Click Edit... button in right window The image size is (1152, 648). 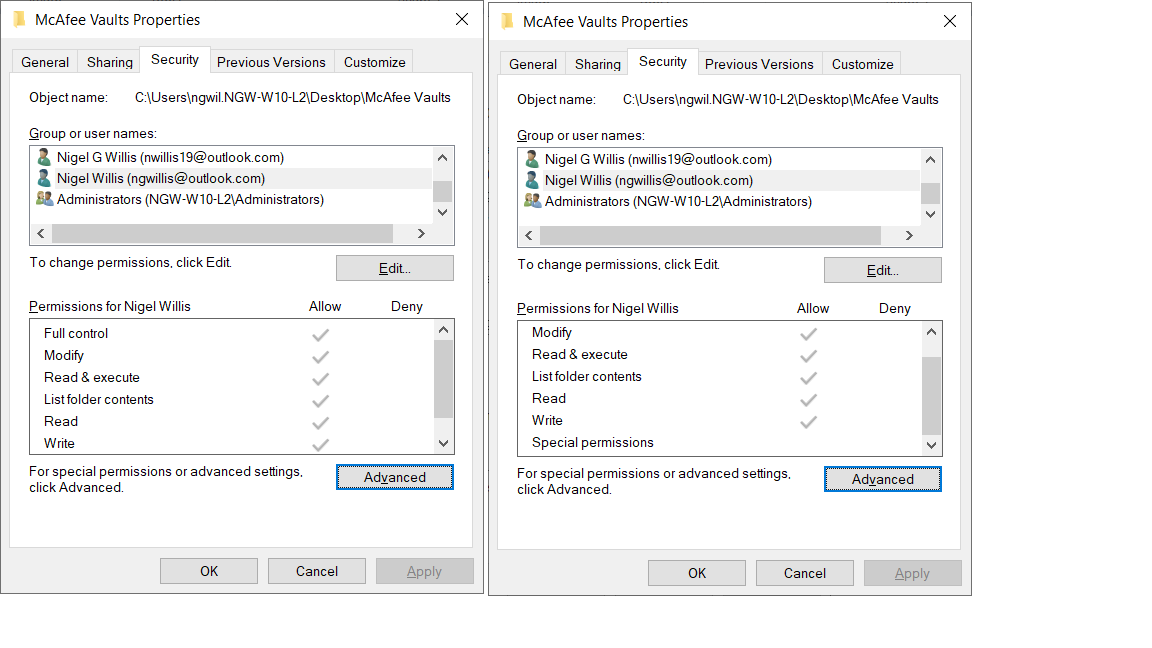pyautogui.click(x=882, y=270)
